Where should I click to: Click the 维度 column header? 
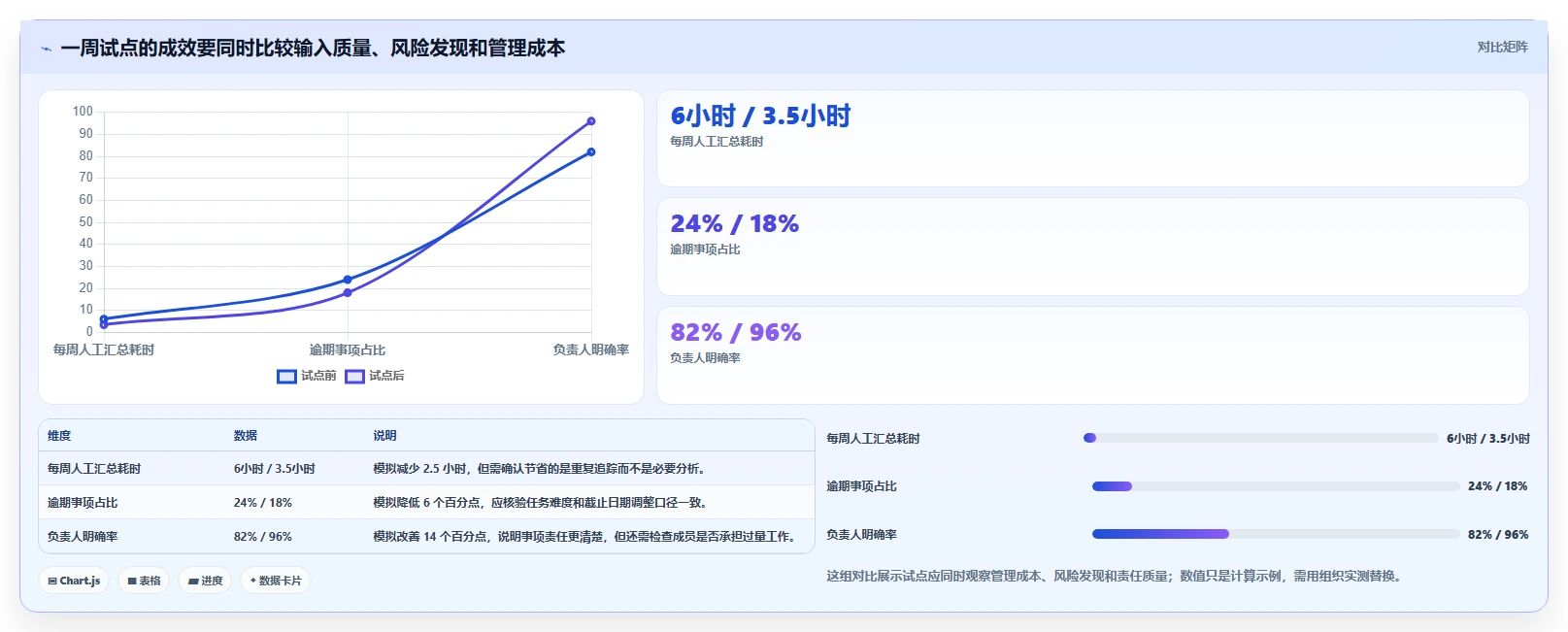click(59, 436)
